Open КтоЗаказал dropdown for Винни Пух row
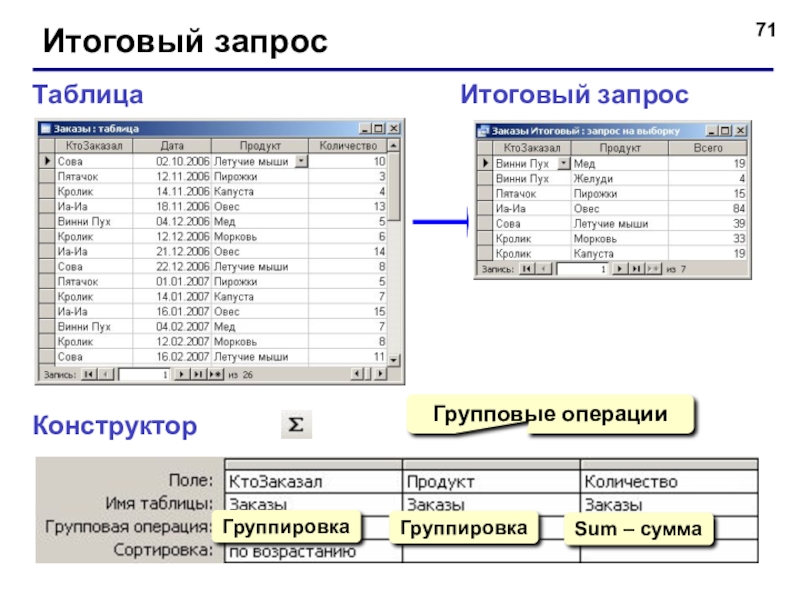This screenshot has height=600, width=800. (563, 163)
